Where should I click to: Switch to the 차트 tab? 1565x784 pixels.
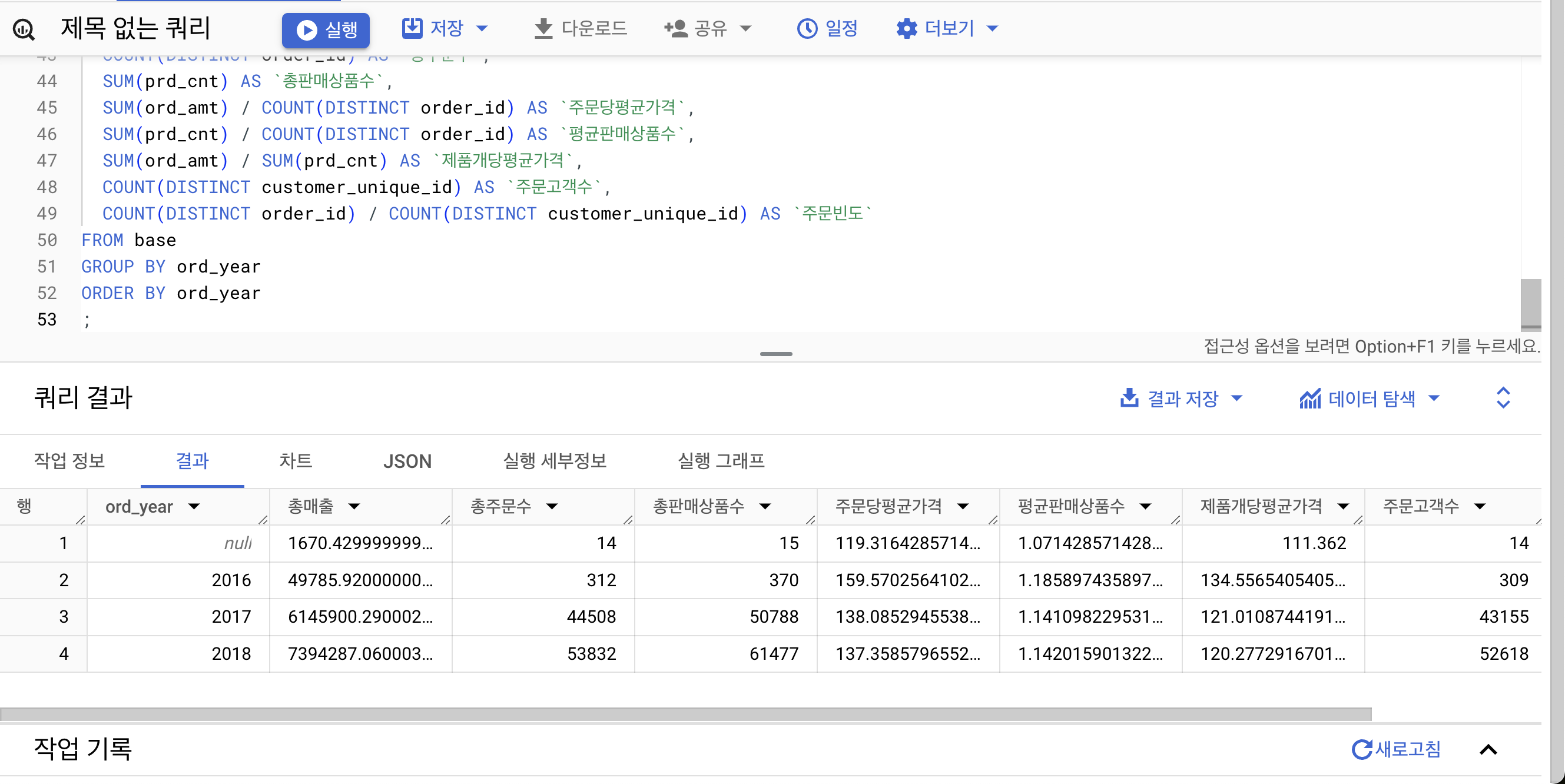point(295,461)
